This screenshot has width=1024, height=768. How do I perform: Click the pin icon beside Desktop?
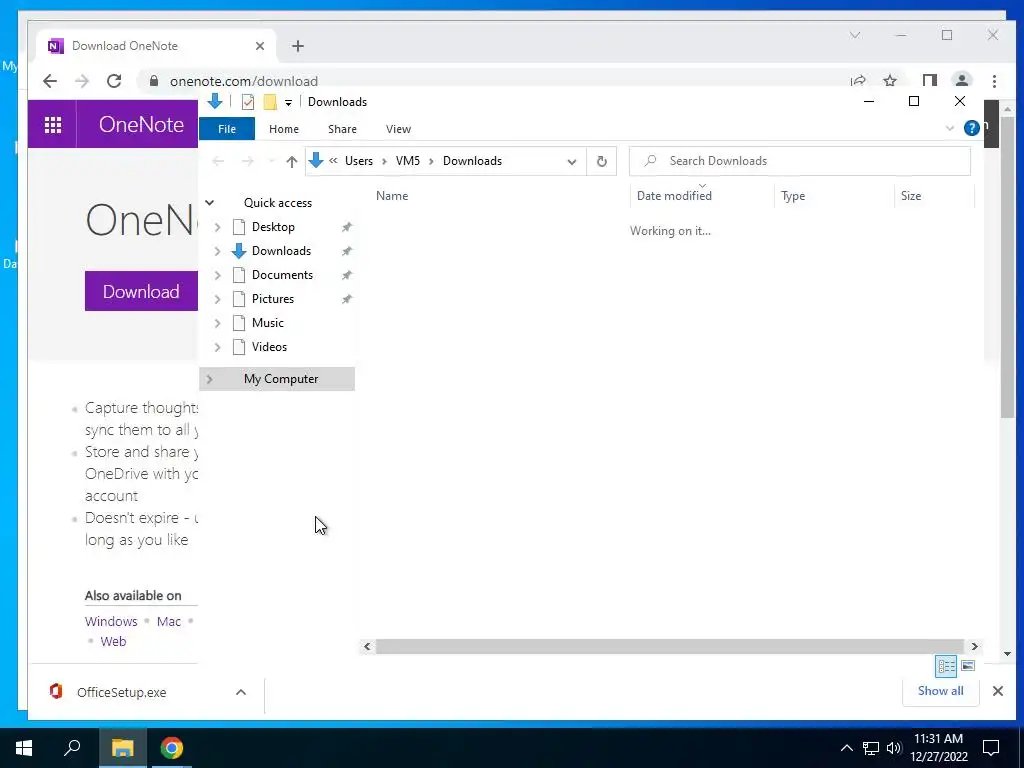347,227
